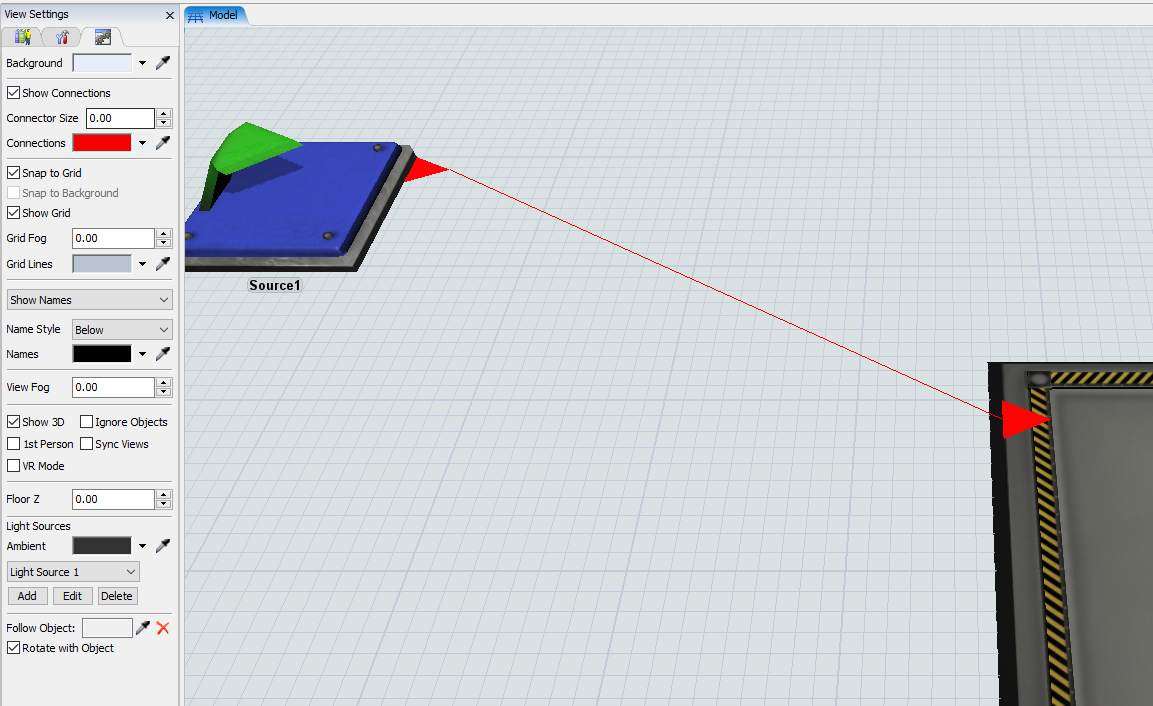The width and height of the screenshot is (1153, 706).
Task: Click the Ambient light eyedropper
Action: click(x=163, y=546)
